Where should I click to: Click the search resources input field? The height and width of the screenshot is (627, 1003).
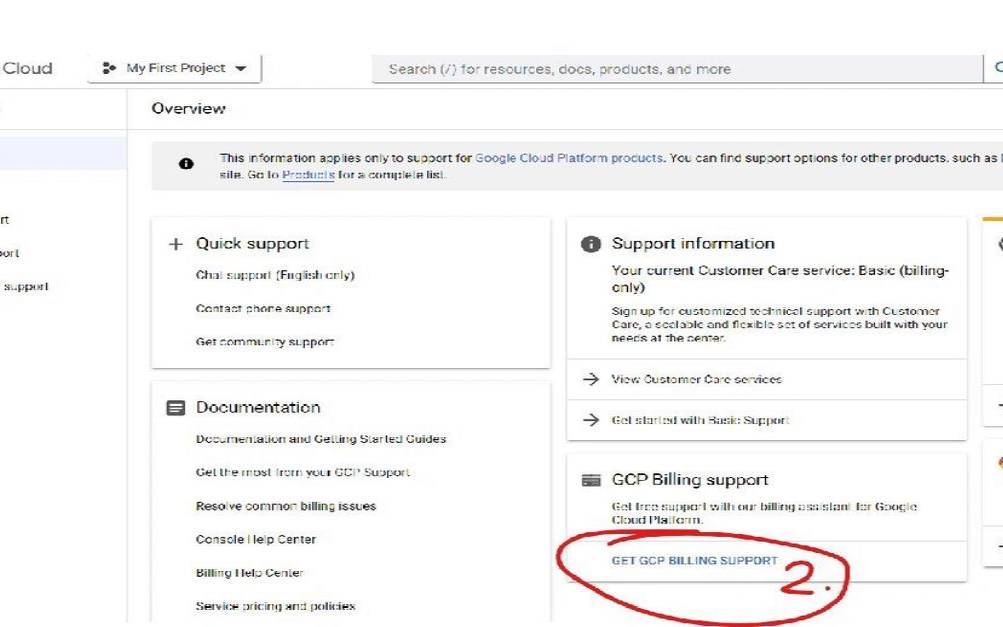677,69
